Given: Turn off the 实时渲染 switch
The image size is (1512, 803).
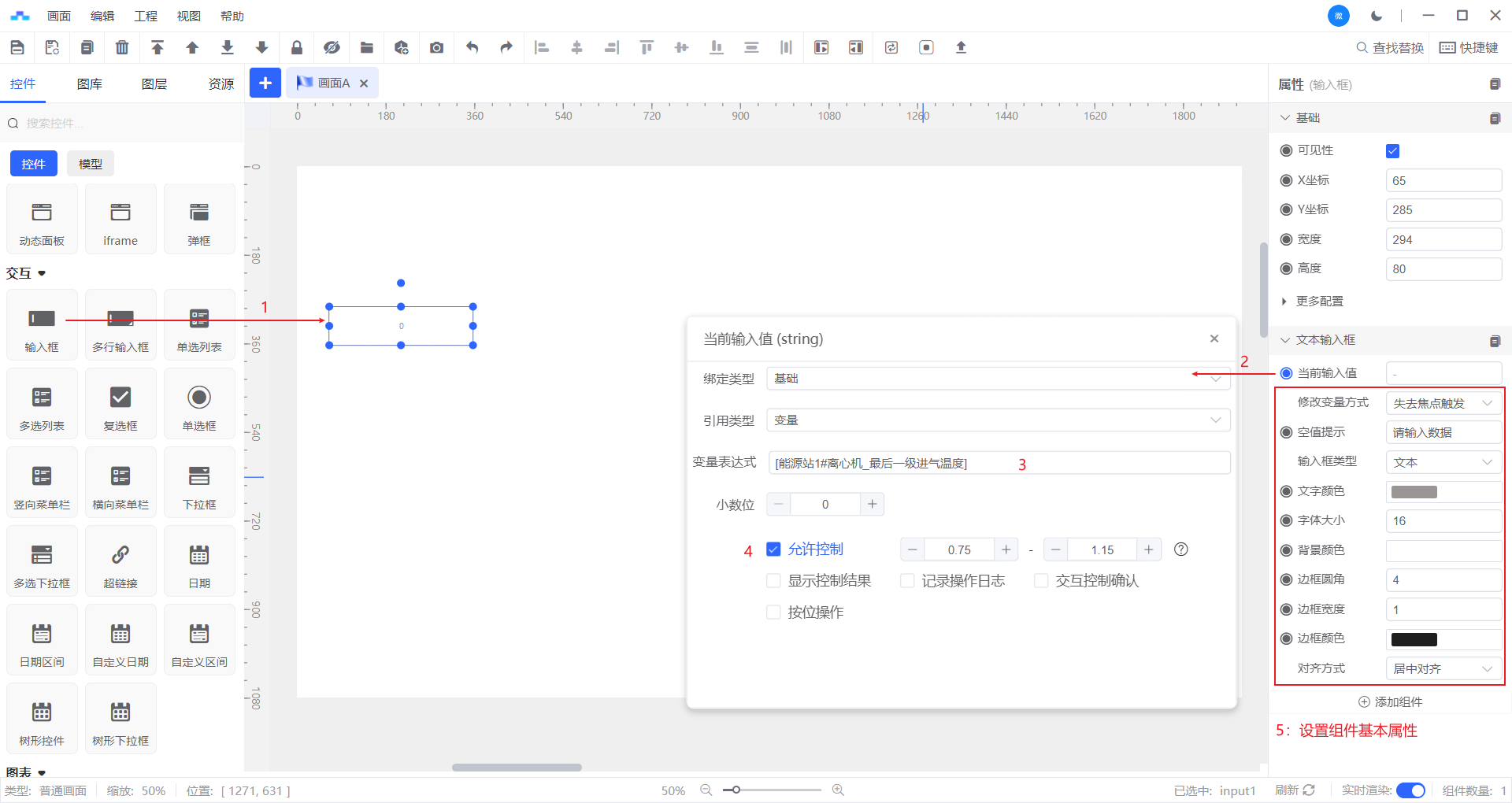Looking at the screenshot, I should tap(1410, 790).
